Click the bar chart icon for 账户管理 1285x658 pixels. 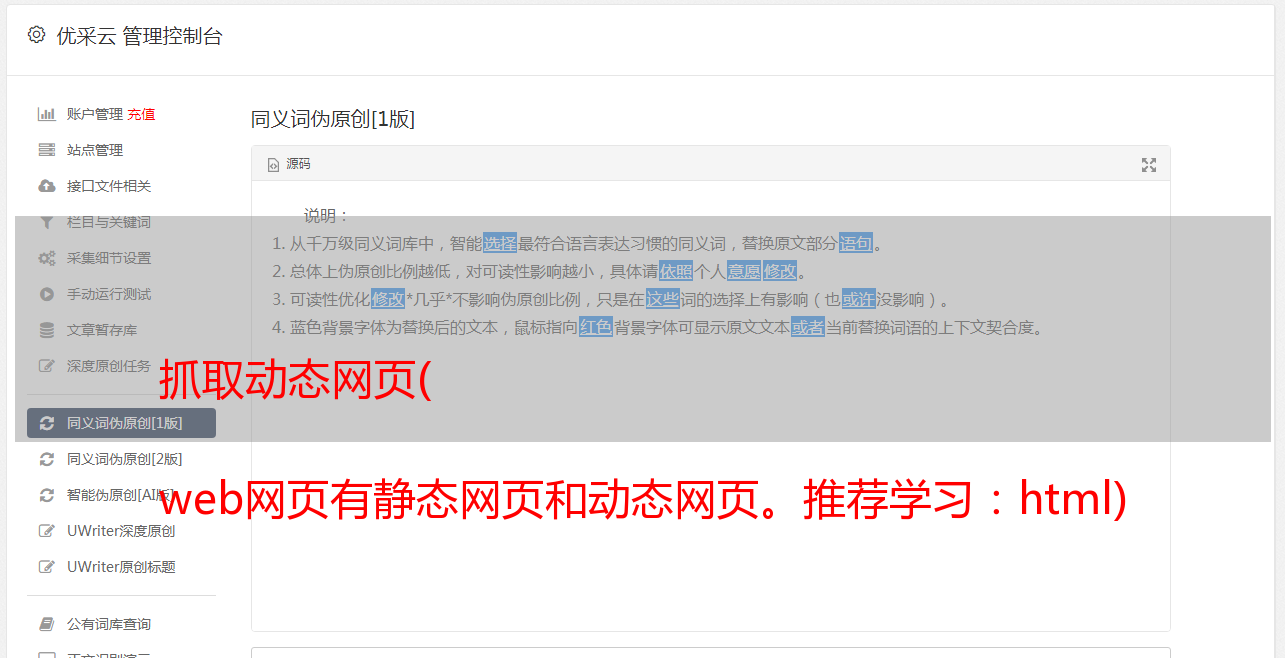[x=46, y=114]
